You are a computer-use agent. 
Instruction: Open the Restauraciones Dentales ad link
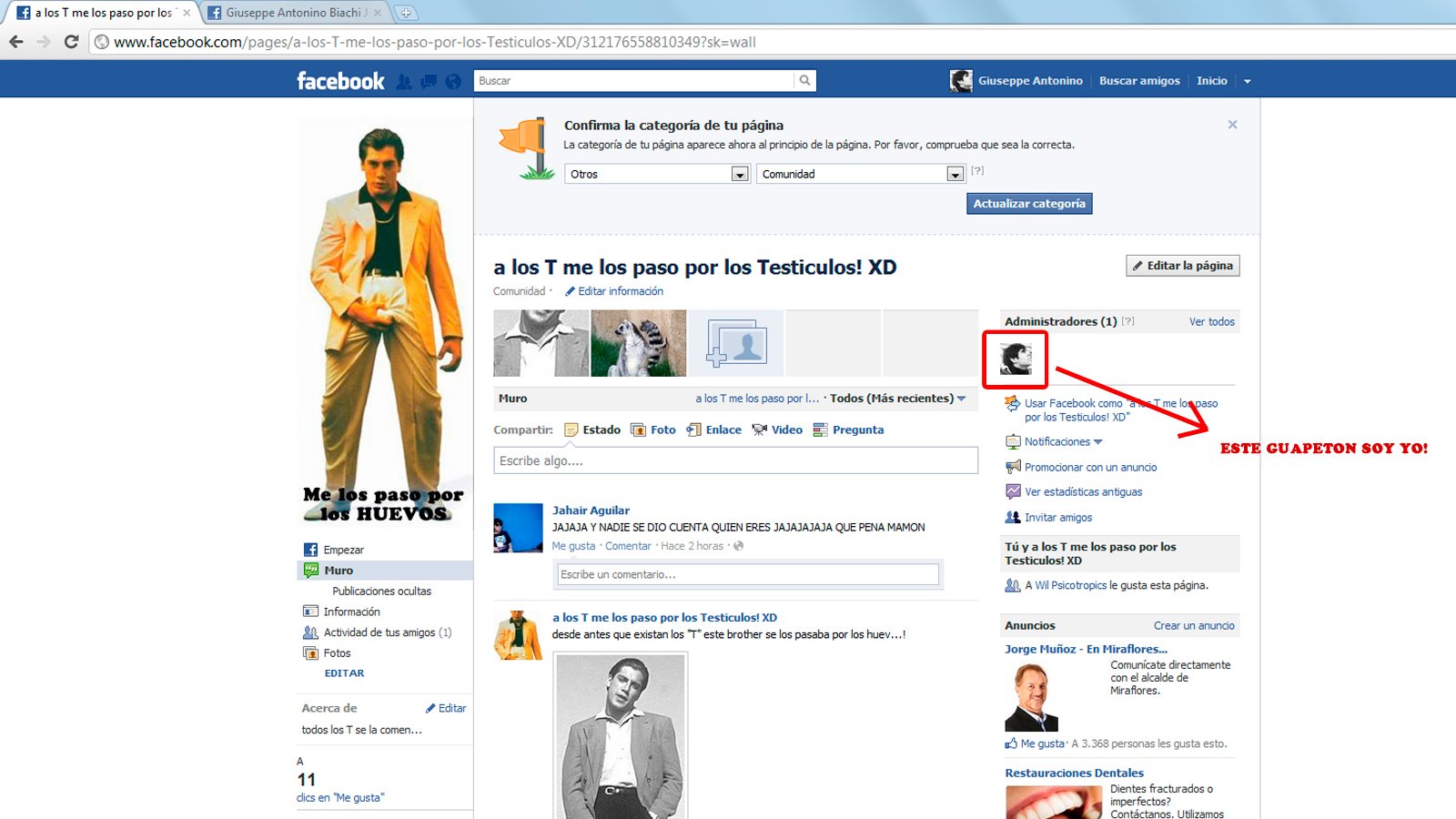(1074, 773)
